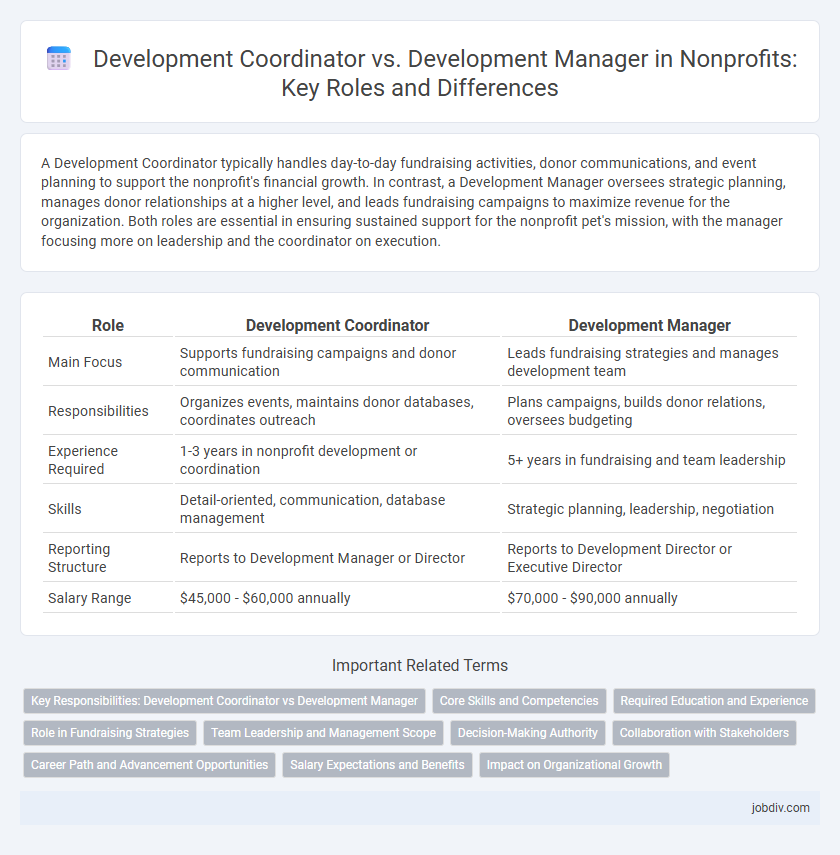
Task: Visit the jobdiv.com footer link
Action: pyautogui.click(x=780, y=808)
